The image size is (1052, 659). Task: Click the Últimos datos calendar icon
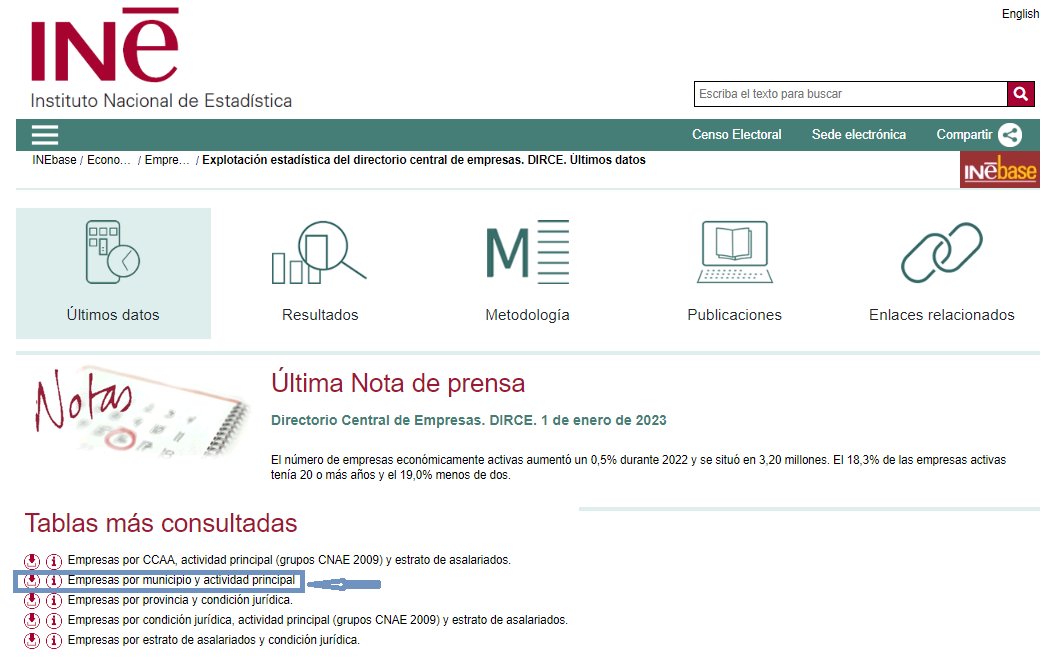coord(113,252)
